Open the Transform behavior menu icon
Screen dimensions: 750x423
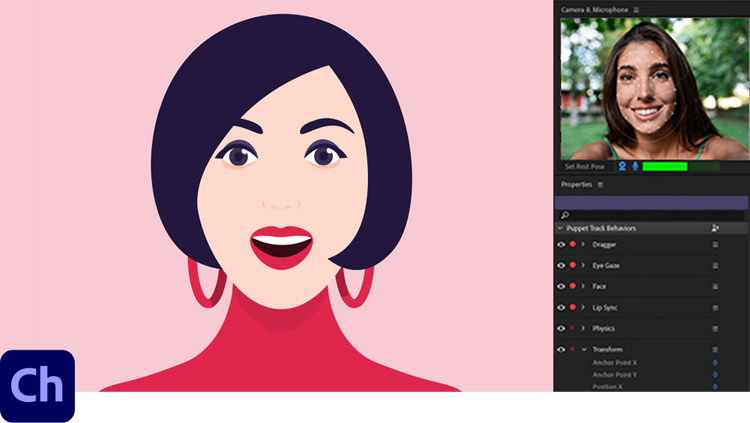(715, 350)
